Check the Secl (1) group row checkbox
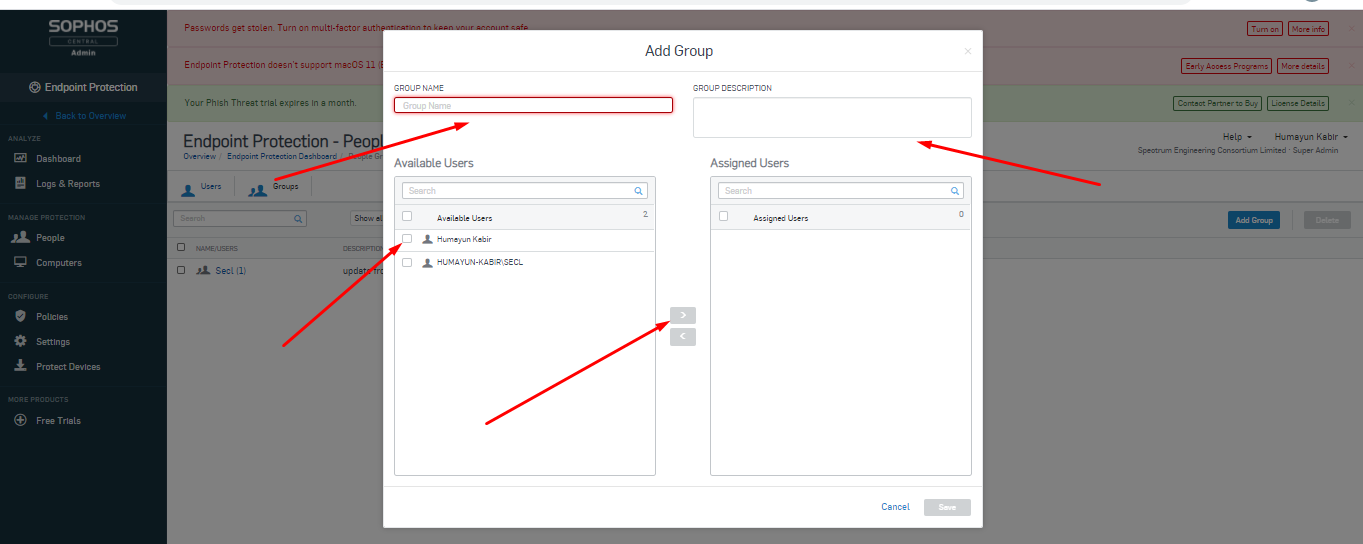 (x=181, y=270)
